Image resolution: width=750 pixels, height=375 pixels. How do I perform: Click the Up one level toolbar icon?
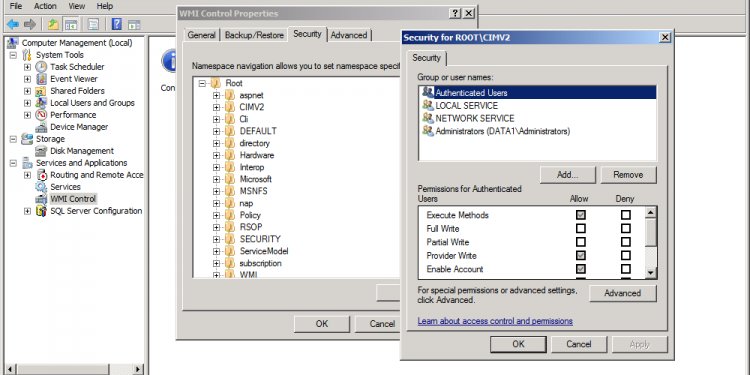tap(53, 24)
